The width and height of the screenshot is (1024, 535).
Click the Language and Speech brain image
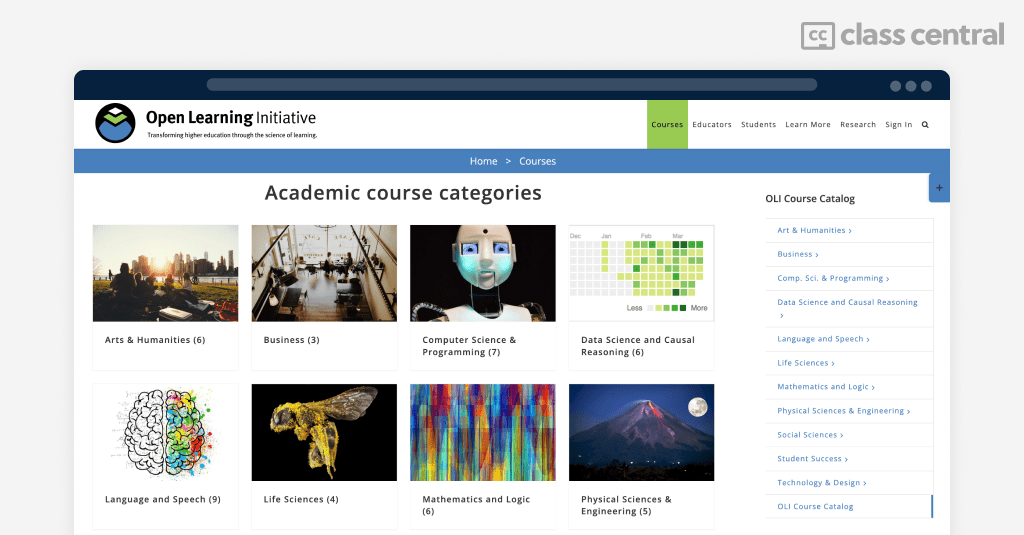(x=165, y=432)
